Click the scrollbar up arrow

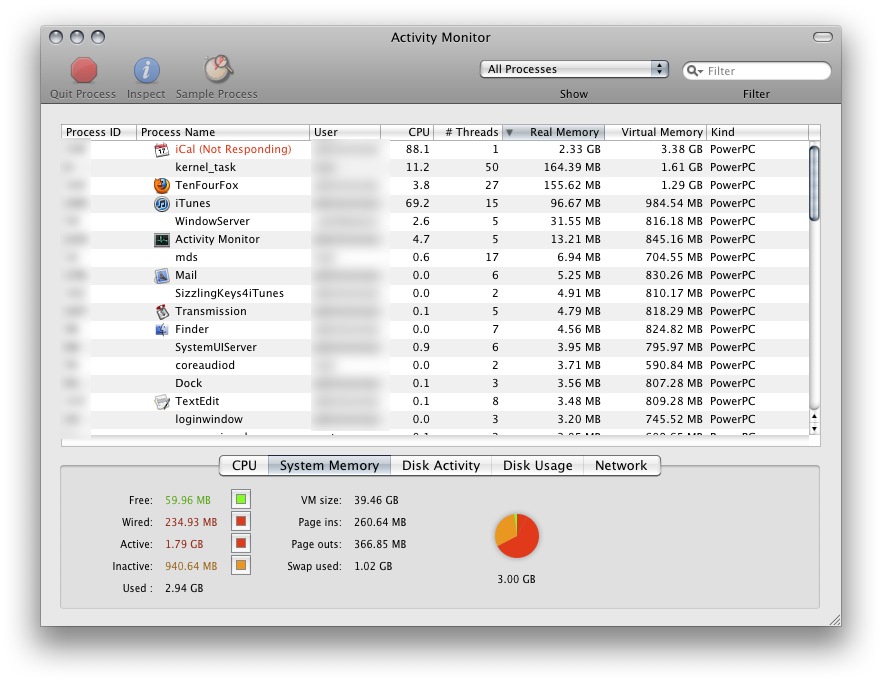tap(814, 416)
